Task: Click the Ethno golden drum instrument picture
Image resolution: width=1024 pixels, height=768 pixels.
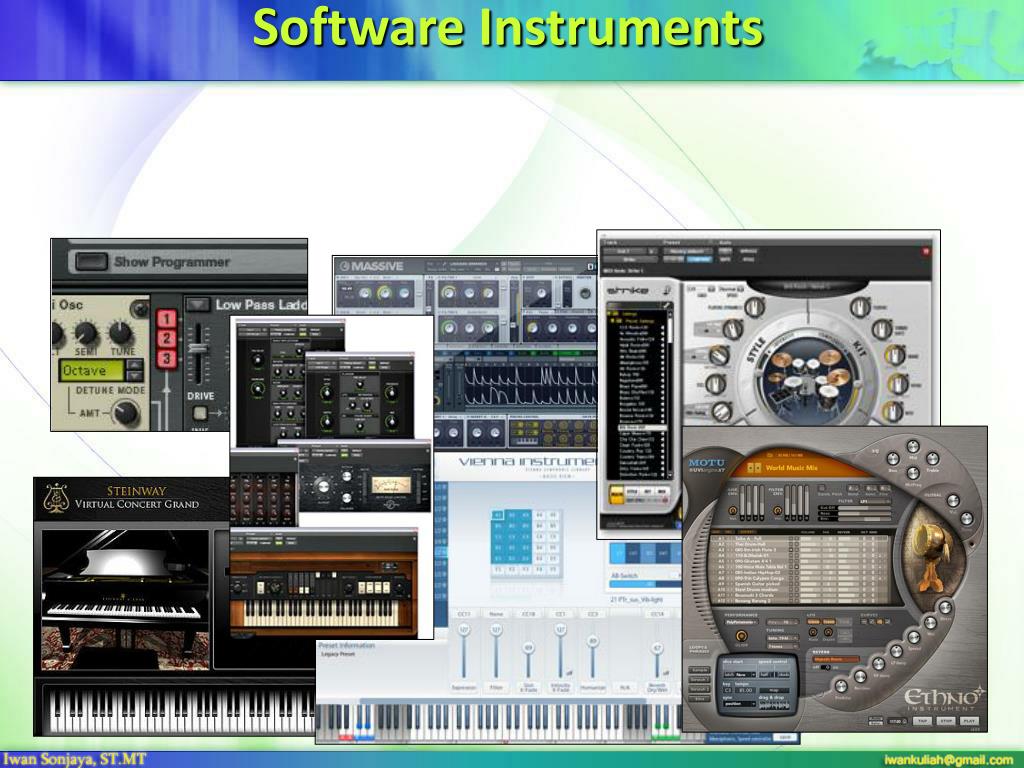Action: [931, 555]
